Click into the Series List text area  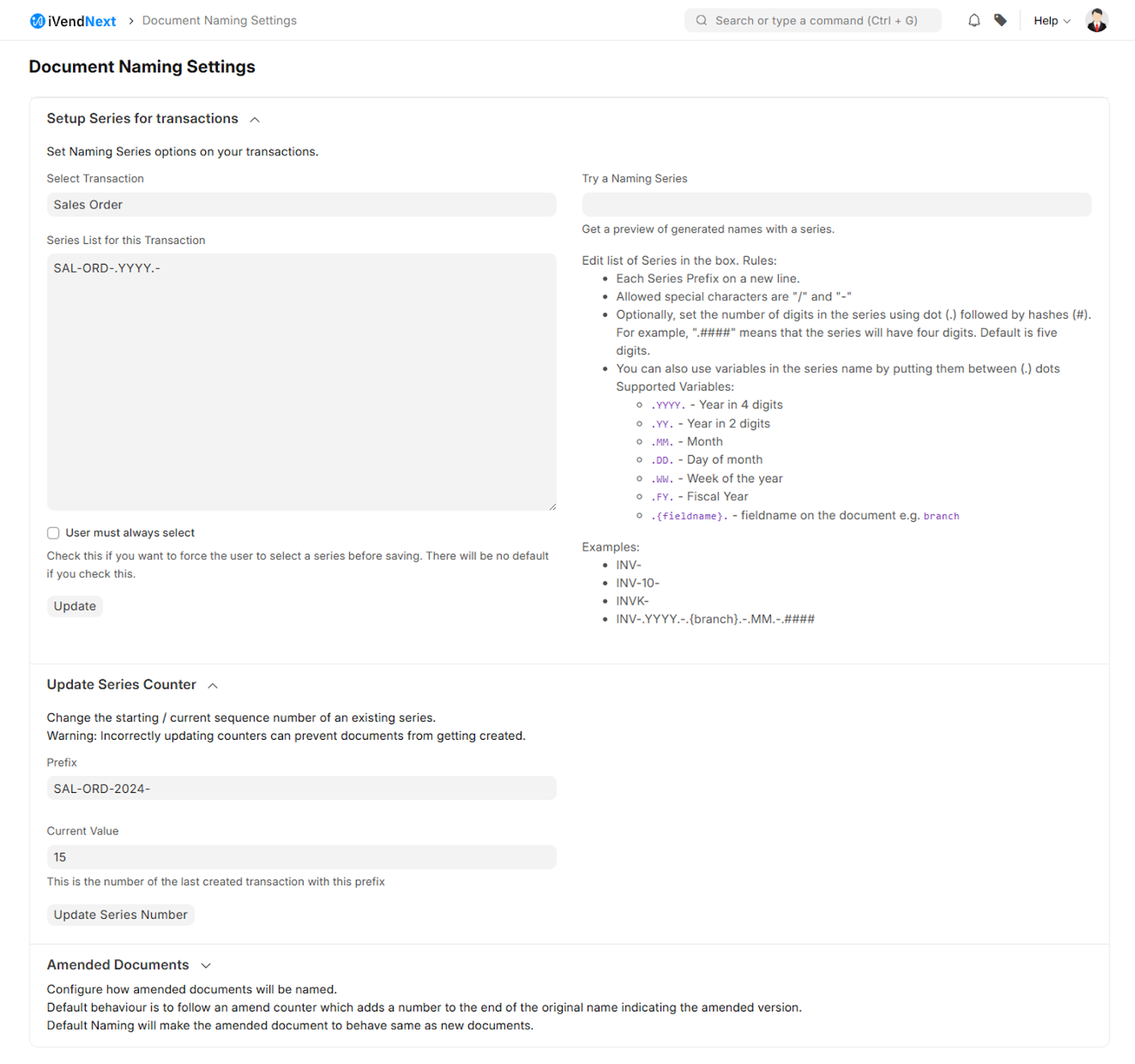301,382
